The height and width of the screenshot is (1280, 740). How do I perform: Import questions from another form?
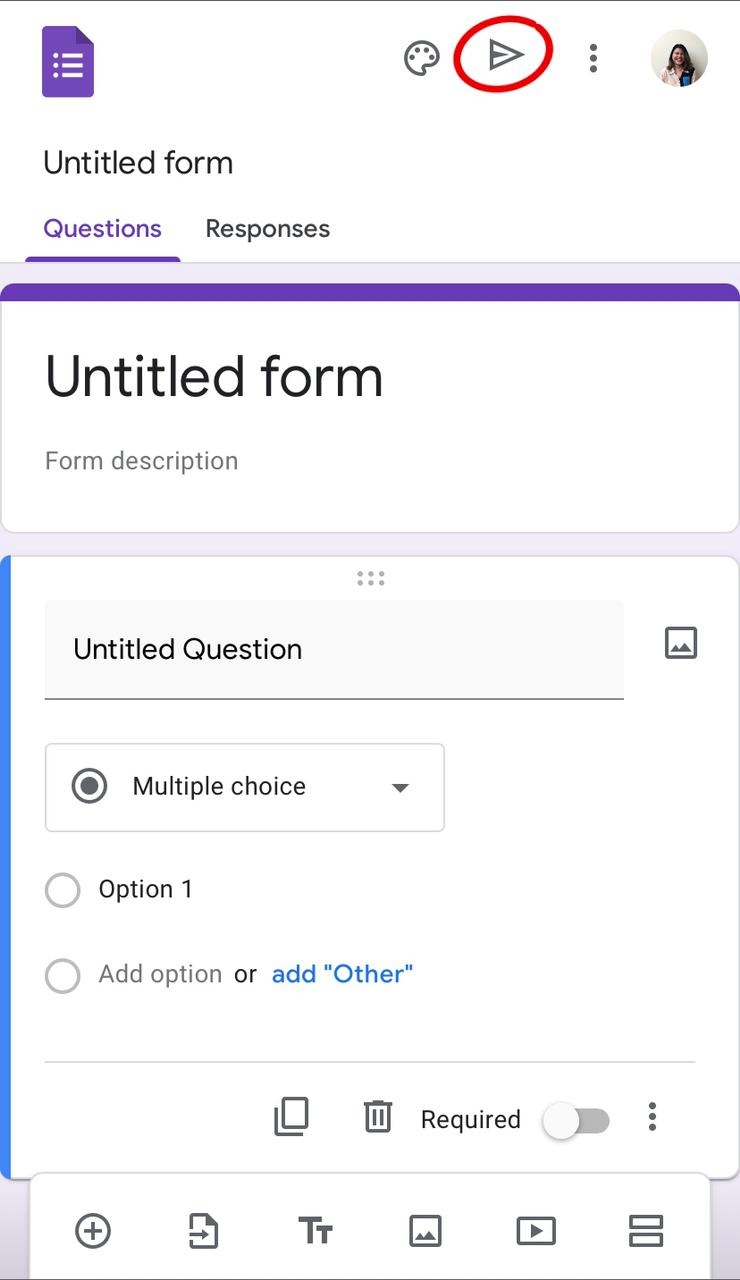click(204, 1231)
